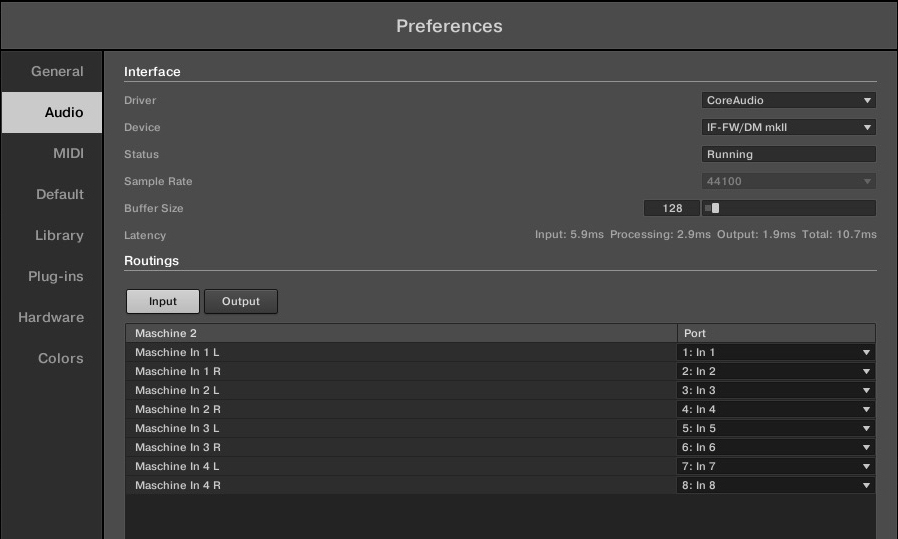Click the Buffer Size slider handle
The width and height of the screenshot is (898, 539).
click(x=715, y=208)
